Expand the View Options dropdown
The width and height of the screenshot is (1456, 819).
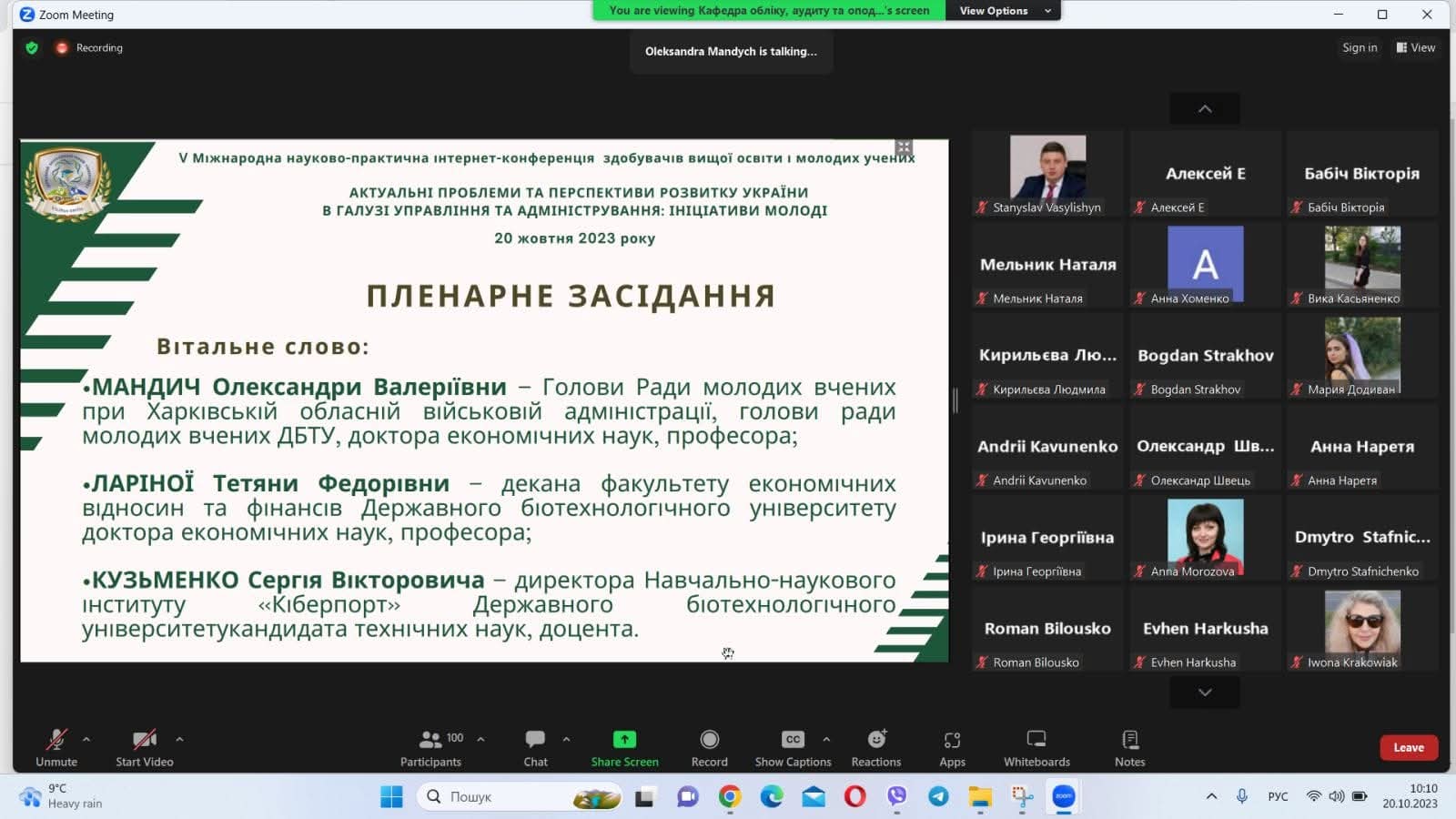pyautogui.click(x=1004, y=11)
